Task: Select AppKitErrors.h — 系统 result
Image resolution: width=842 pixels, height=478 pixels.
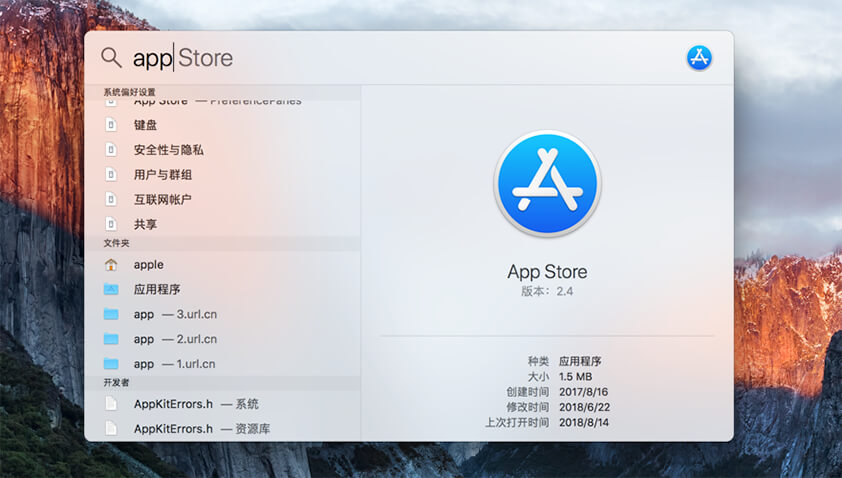Action: tap(222, 403)
